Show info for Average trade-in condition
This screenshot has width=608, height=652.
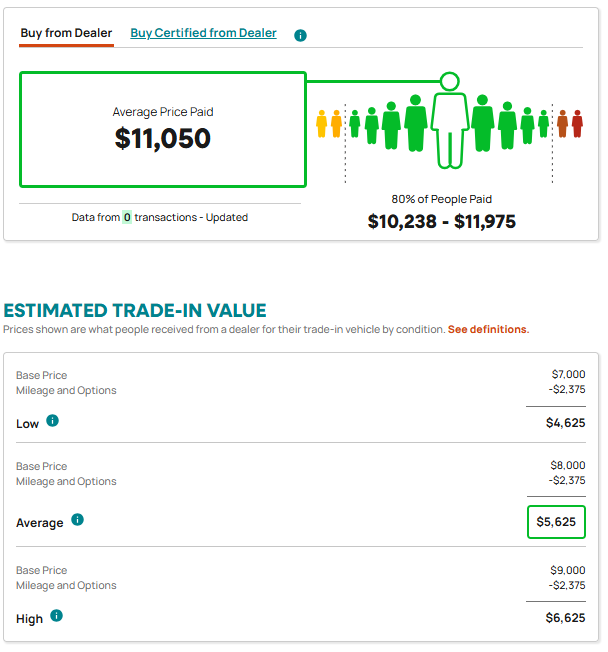(77, 520)
